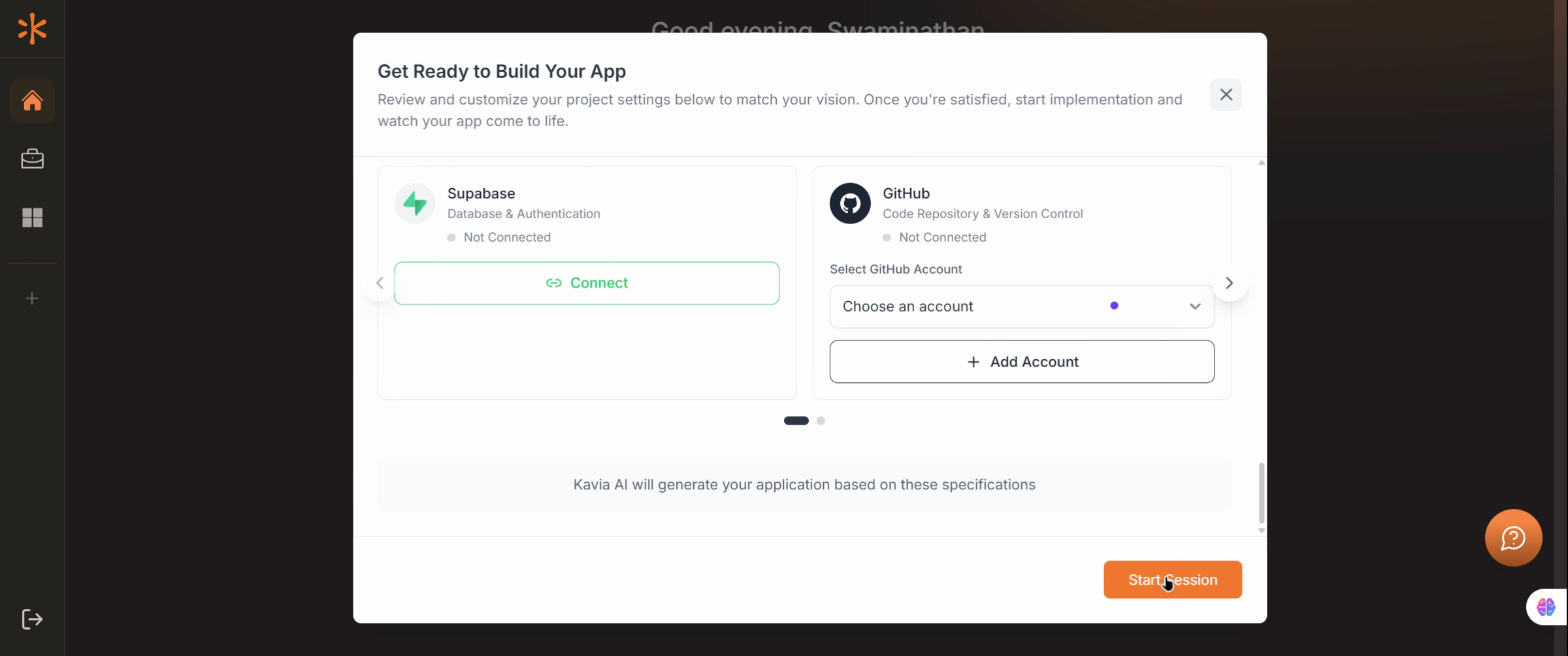The width and height of the screenshot is (1568, 656).
Task: Start Session with the orange button
Action: click(1172, 580)
